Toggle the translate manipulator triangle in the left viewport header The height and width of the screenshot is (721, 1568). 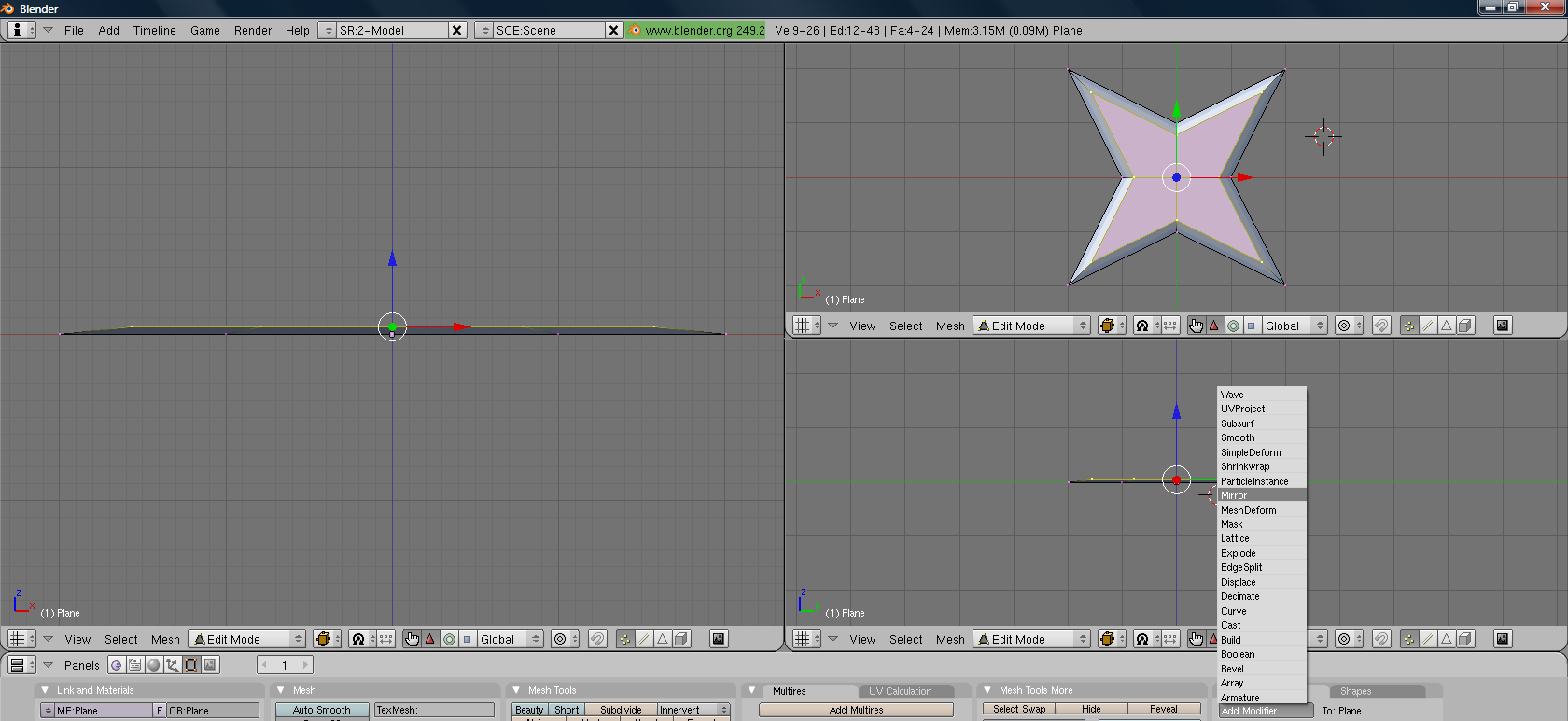click(430, 639)
